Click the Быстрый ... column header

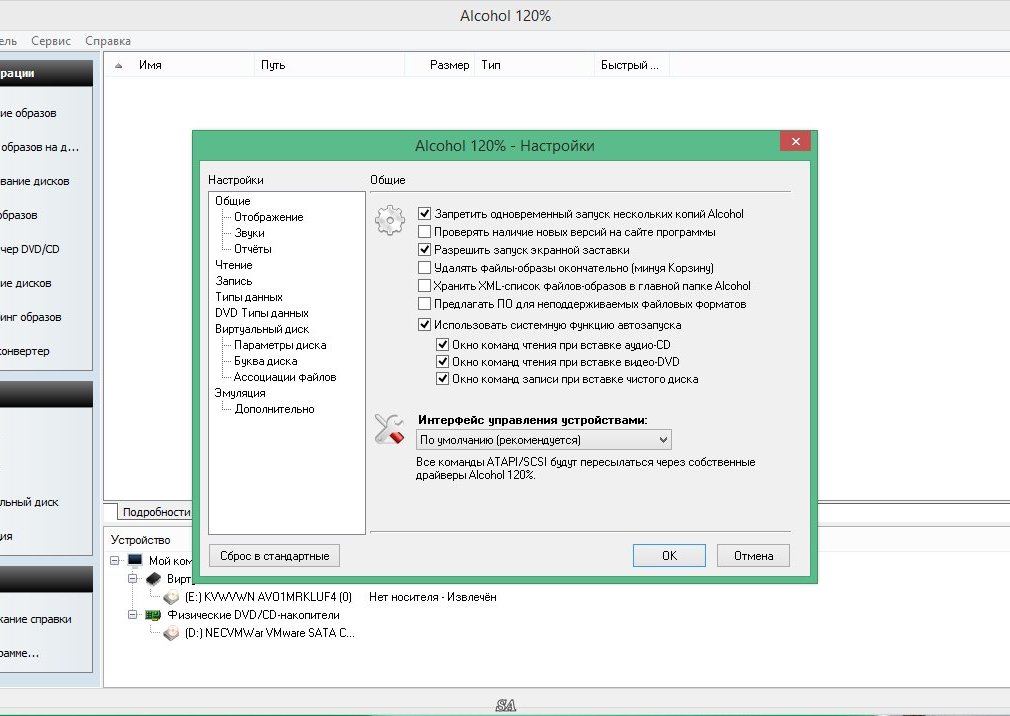tap(630, 65)
